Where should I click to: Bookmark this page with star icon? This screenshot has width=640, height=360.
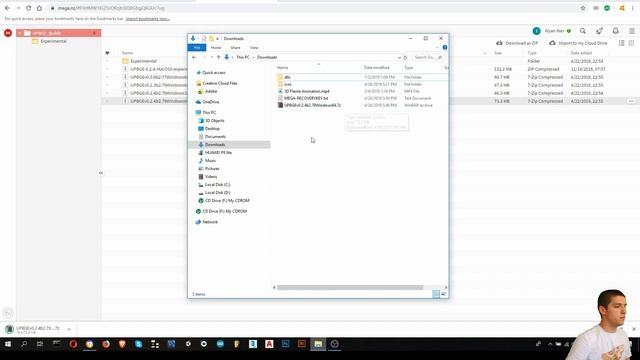[583, 8]
